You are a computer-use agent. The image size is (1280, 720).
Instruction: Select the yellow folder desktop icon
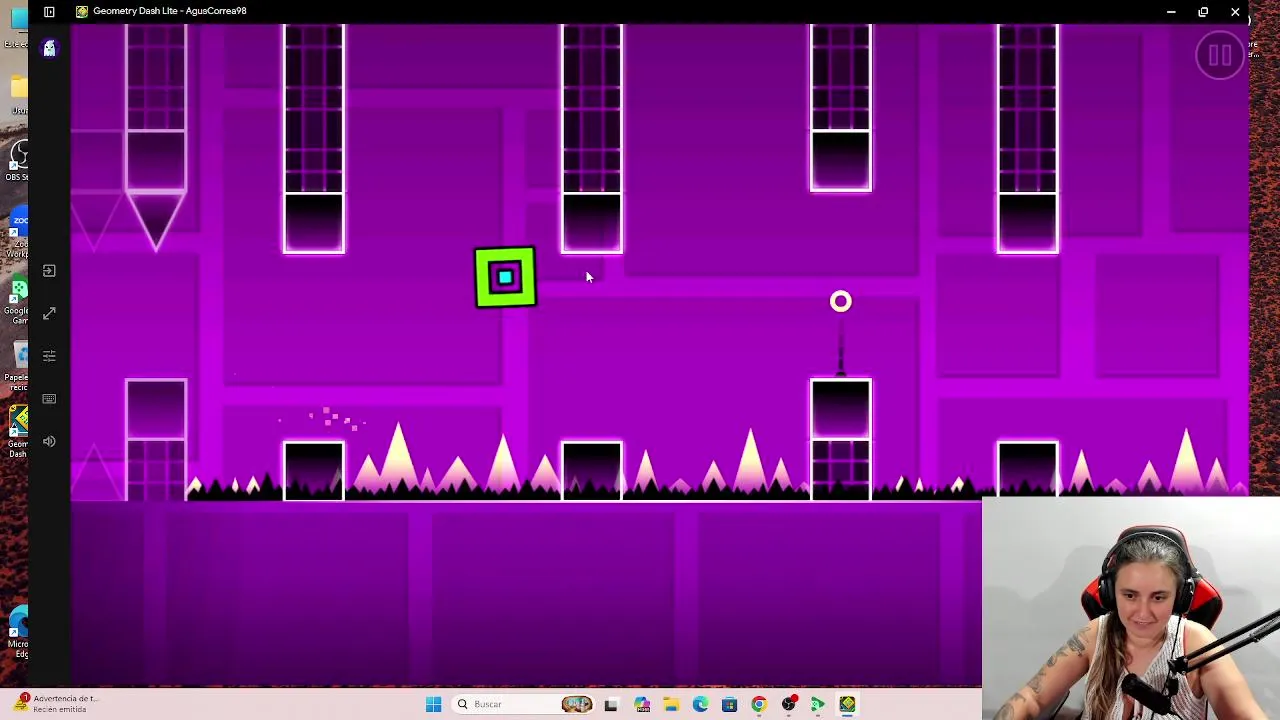pos(18,94)
